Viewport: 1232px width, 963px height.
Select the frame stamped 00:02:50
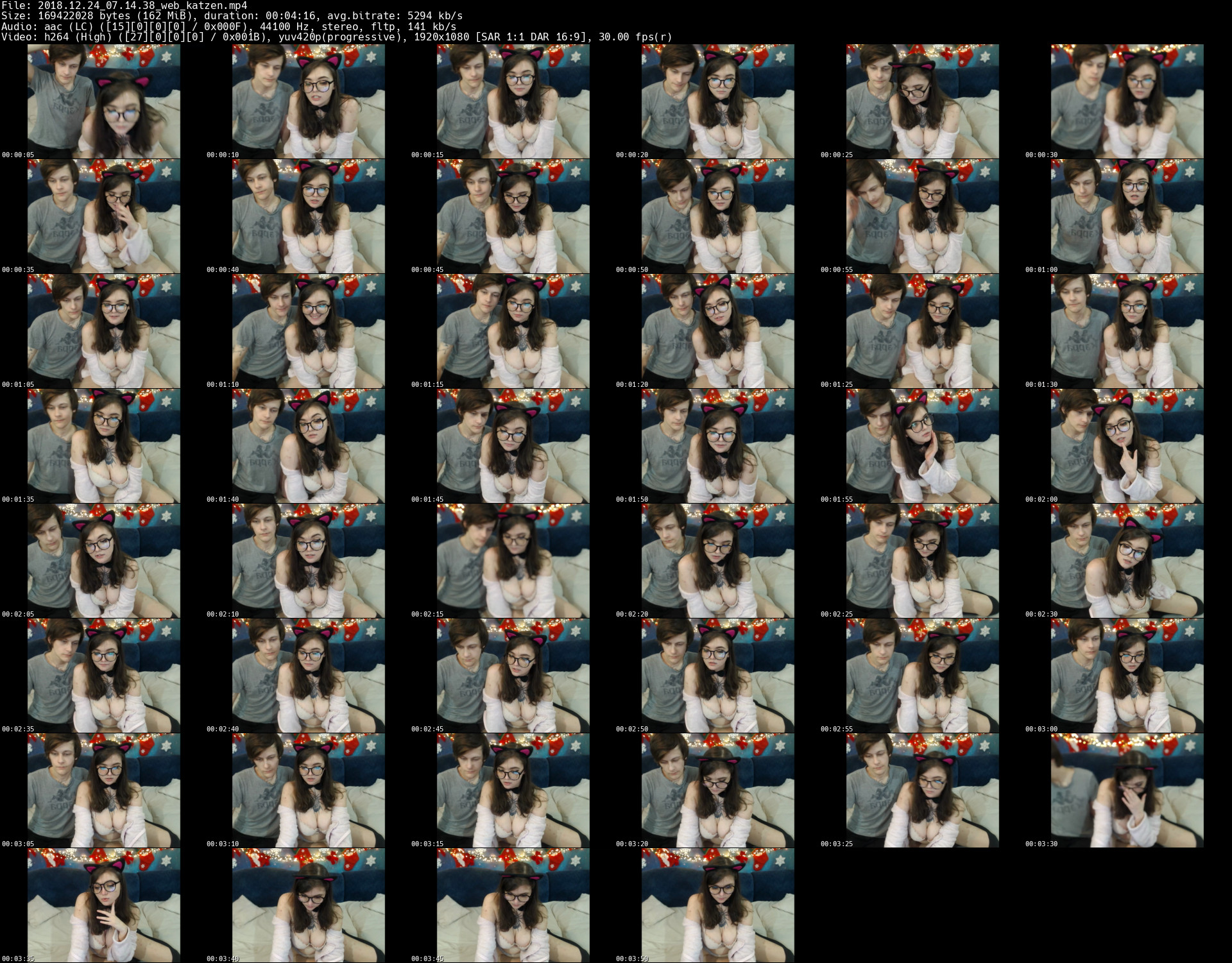pyautogui.click(x=717, y=676)
